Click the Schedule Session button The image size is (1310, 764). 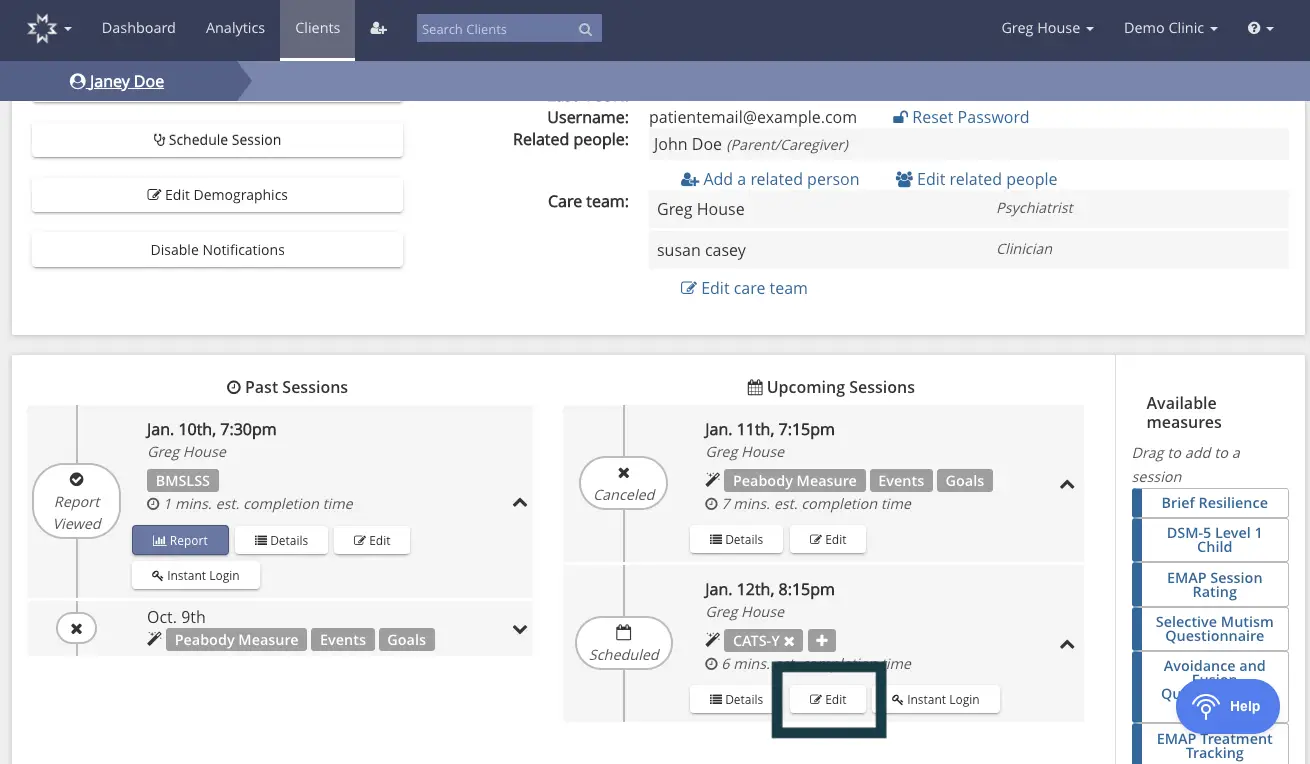tap(216, 140)
